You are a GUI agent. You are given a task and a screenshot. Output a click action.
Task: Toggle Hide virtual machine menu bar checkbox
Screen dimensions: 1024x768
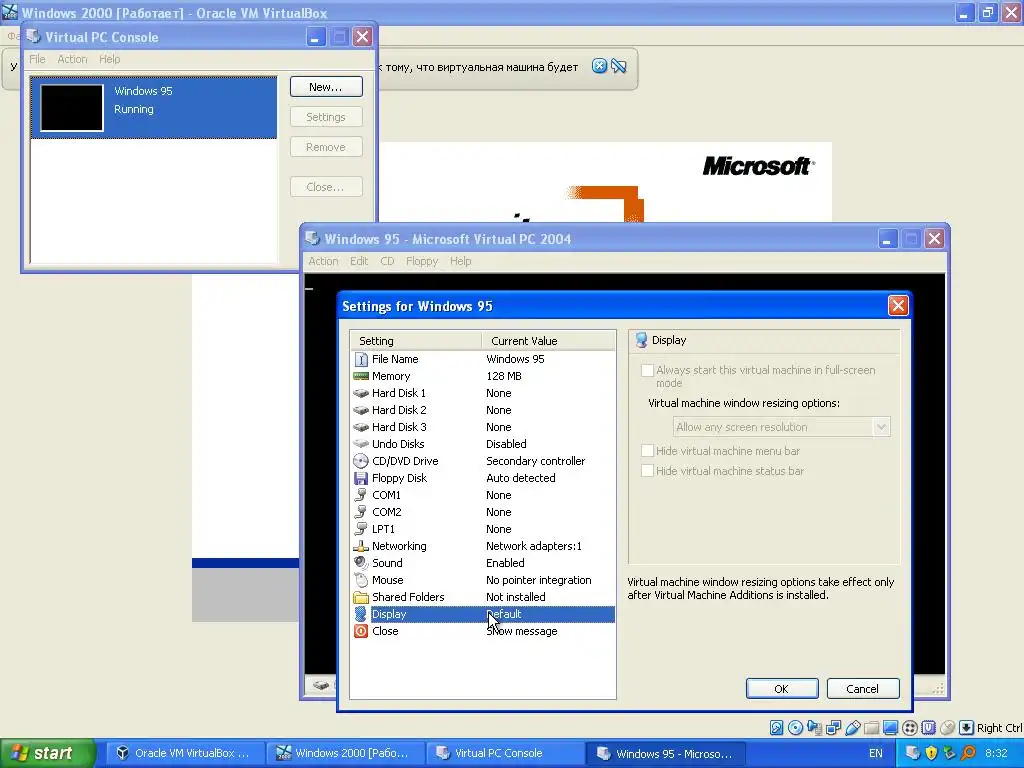pos(647,451)
